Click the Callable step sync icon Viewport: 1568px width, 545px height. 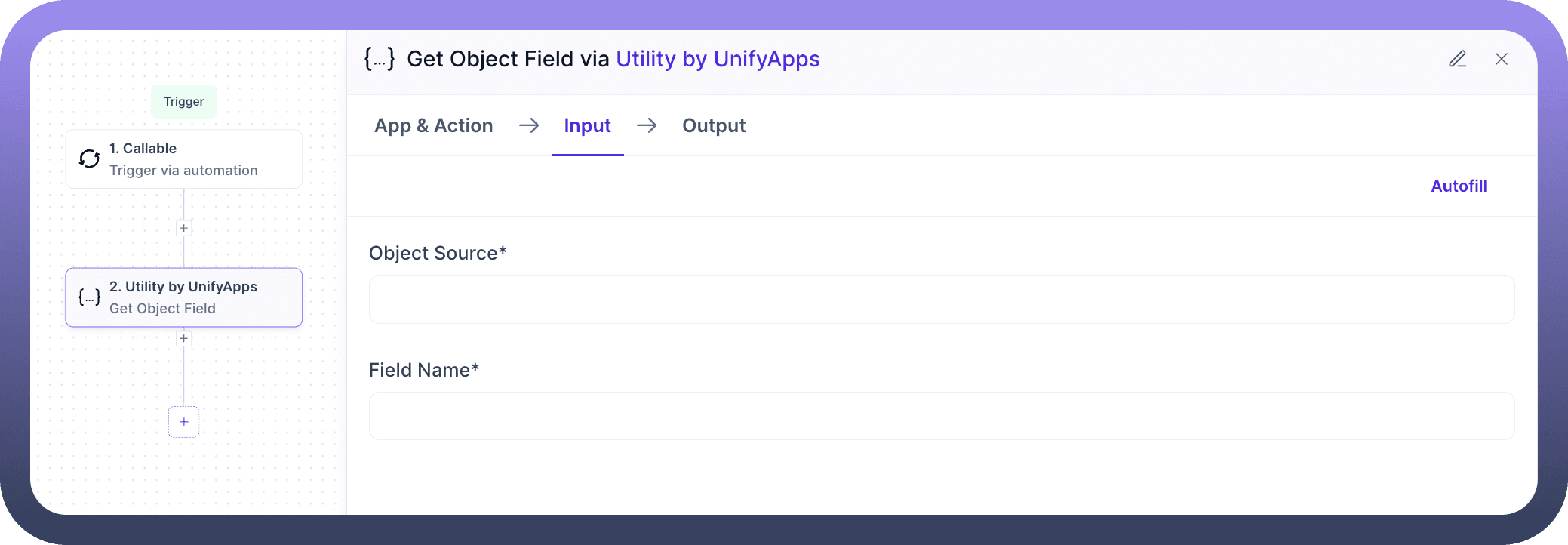click(x=90, y=159)
